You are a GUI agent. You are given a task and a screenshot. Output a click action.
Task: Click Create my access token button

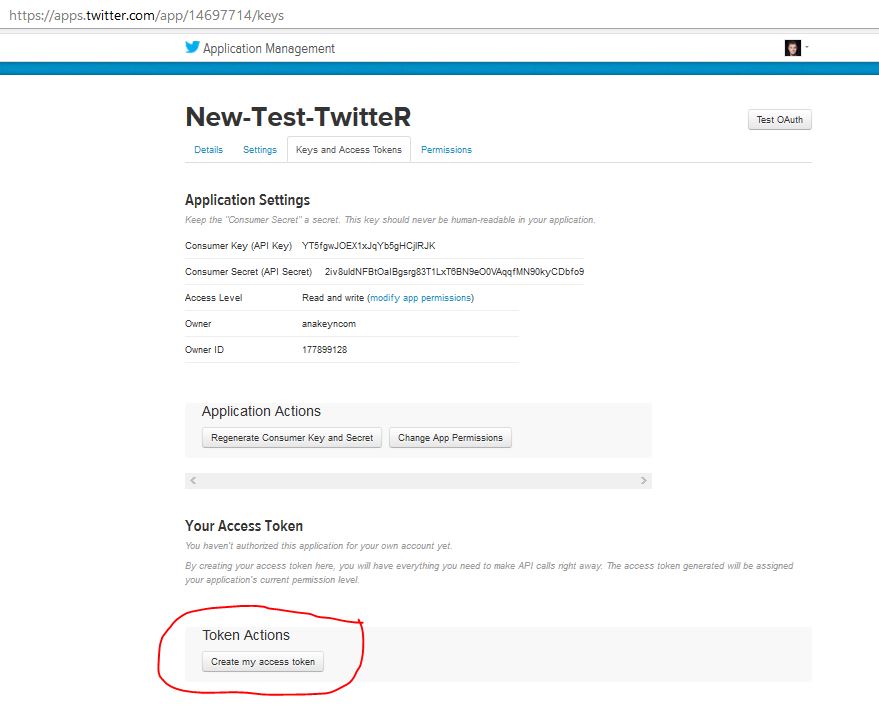pos(263,662)
